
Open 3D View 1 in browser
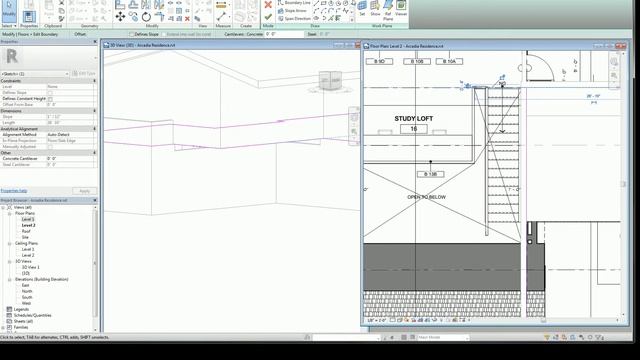click(x=31, y=267)
